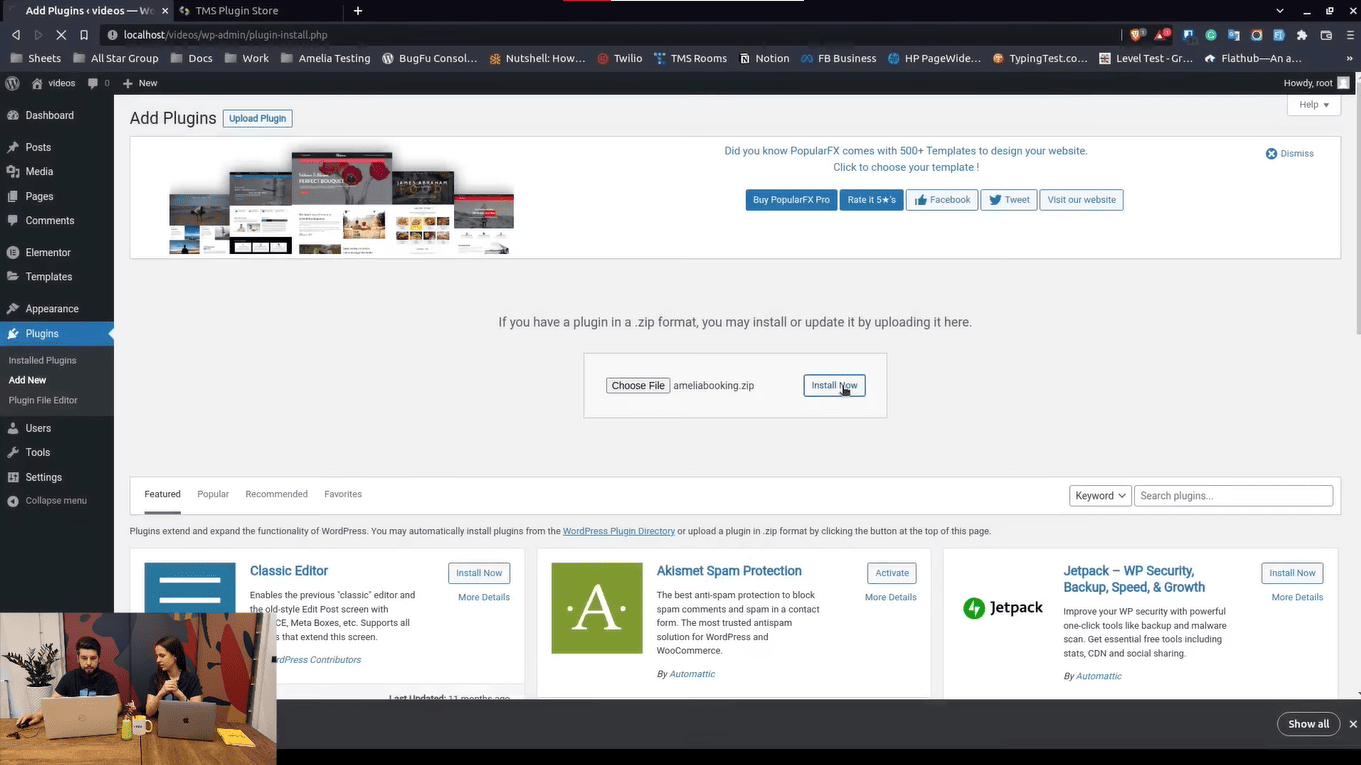Viewport: 1361px width, 765px height.
Task: Select the Recommended plugins tab
Action: (276, 494)
